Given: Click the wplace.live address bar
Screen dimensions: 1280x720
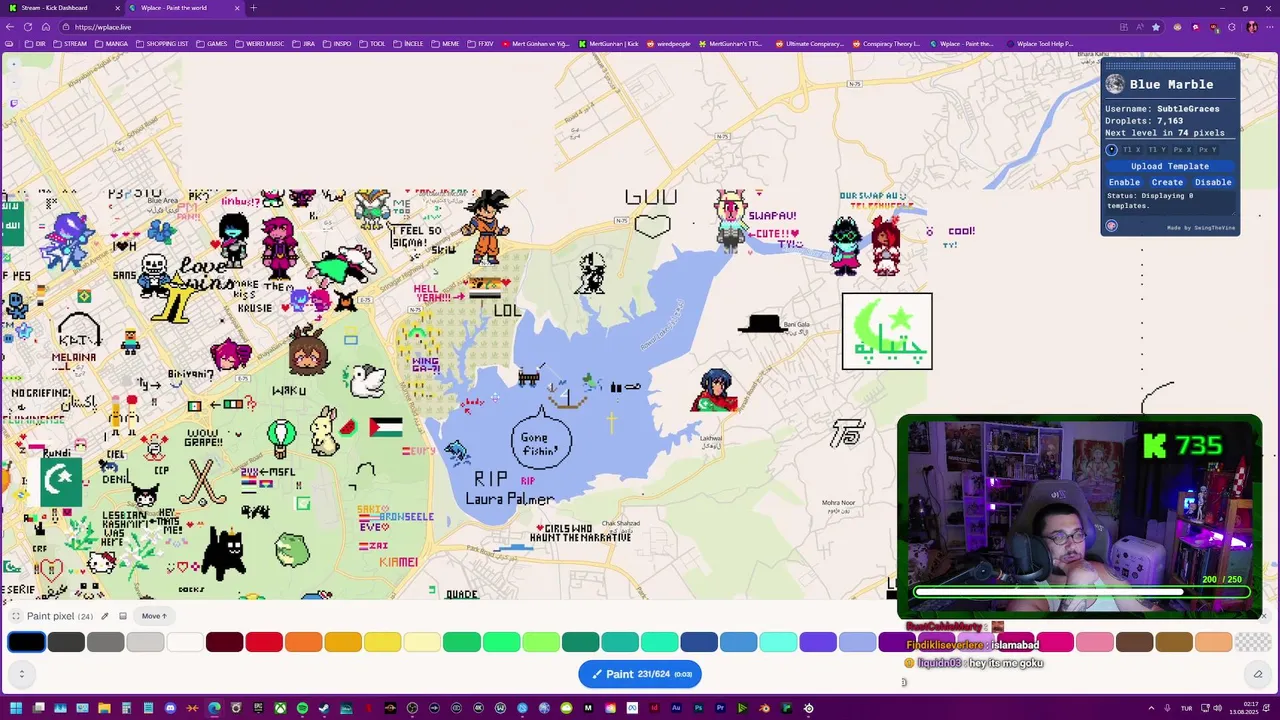Looking at the screenshot, I should pos(590,27).
